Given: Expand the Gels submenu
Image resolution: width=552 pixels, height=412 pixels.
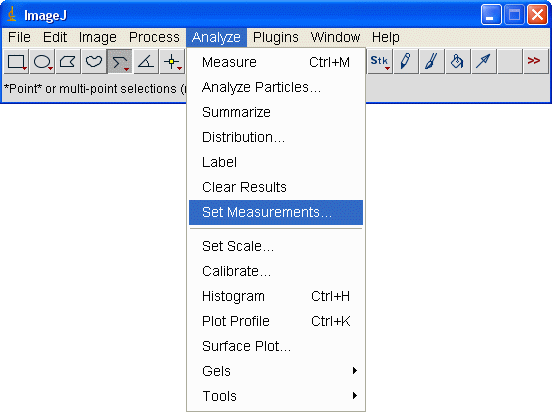Looking at the screenshot, I should (276, 371).
